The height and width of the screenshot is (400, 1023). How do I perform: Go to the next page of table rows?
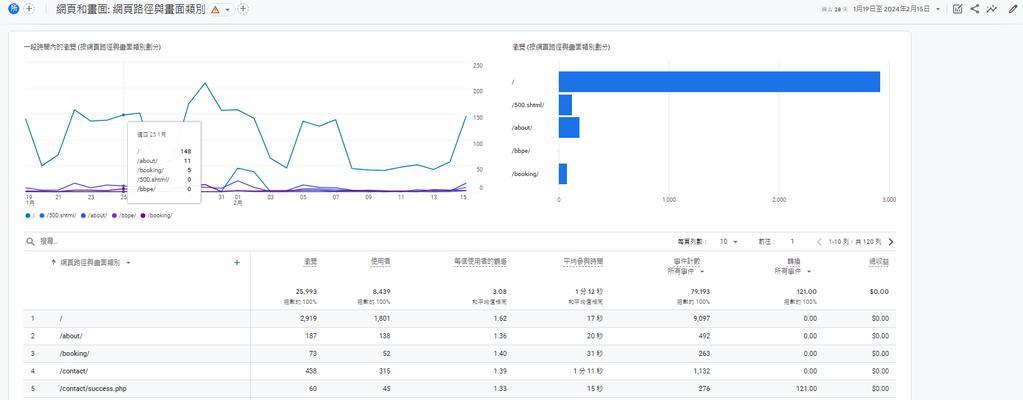click(x=891, y=241)
